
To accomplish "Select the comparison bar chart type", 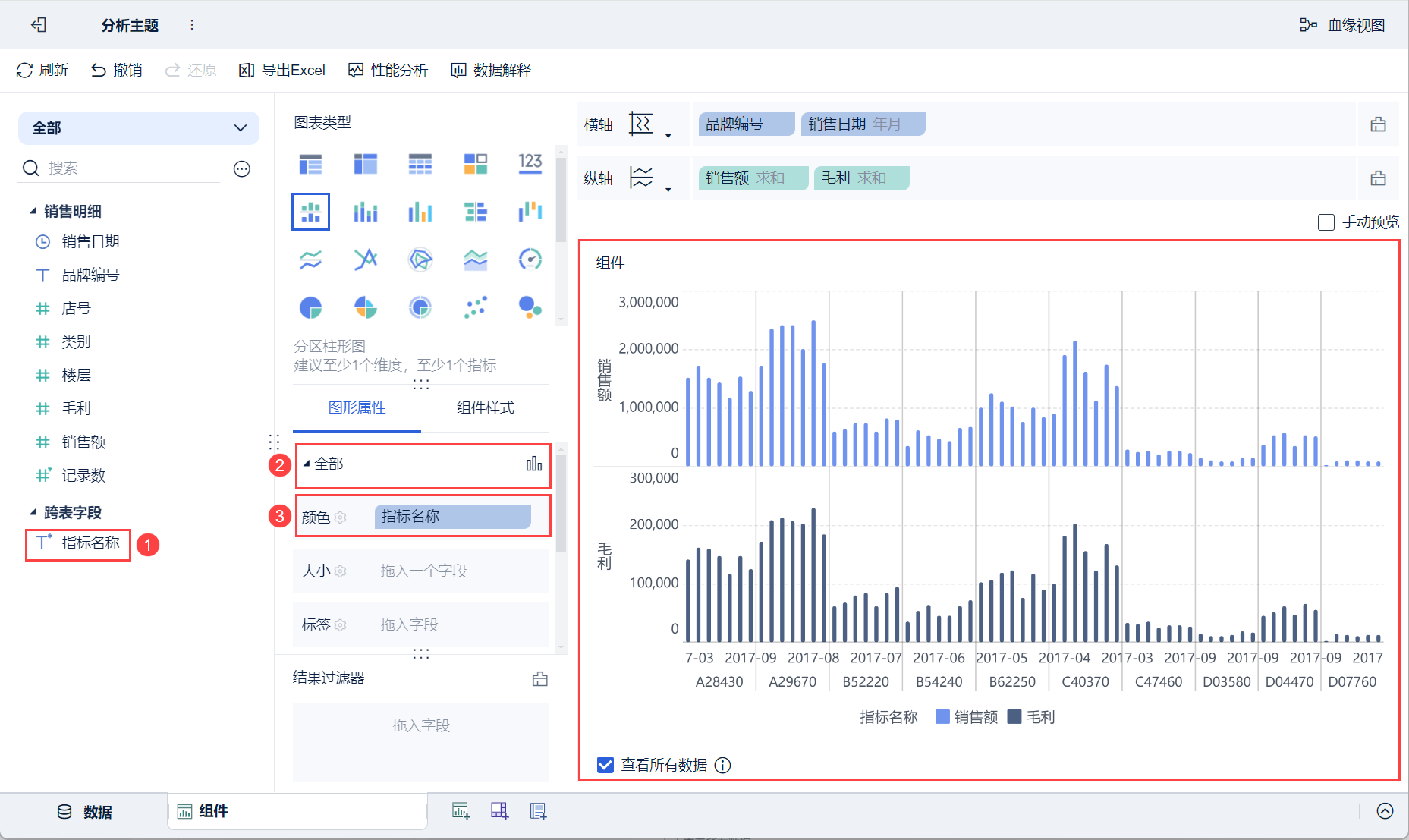I will pyautogui.click(x=476, y=212).
